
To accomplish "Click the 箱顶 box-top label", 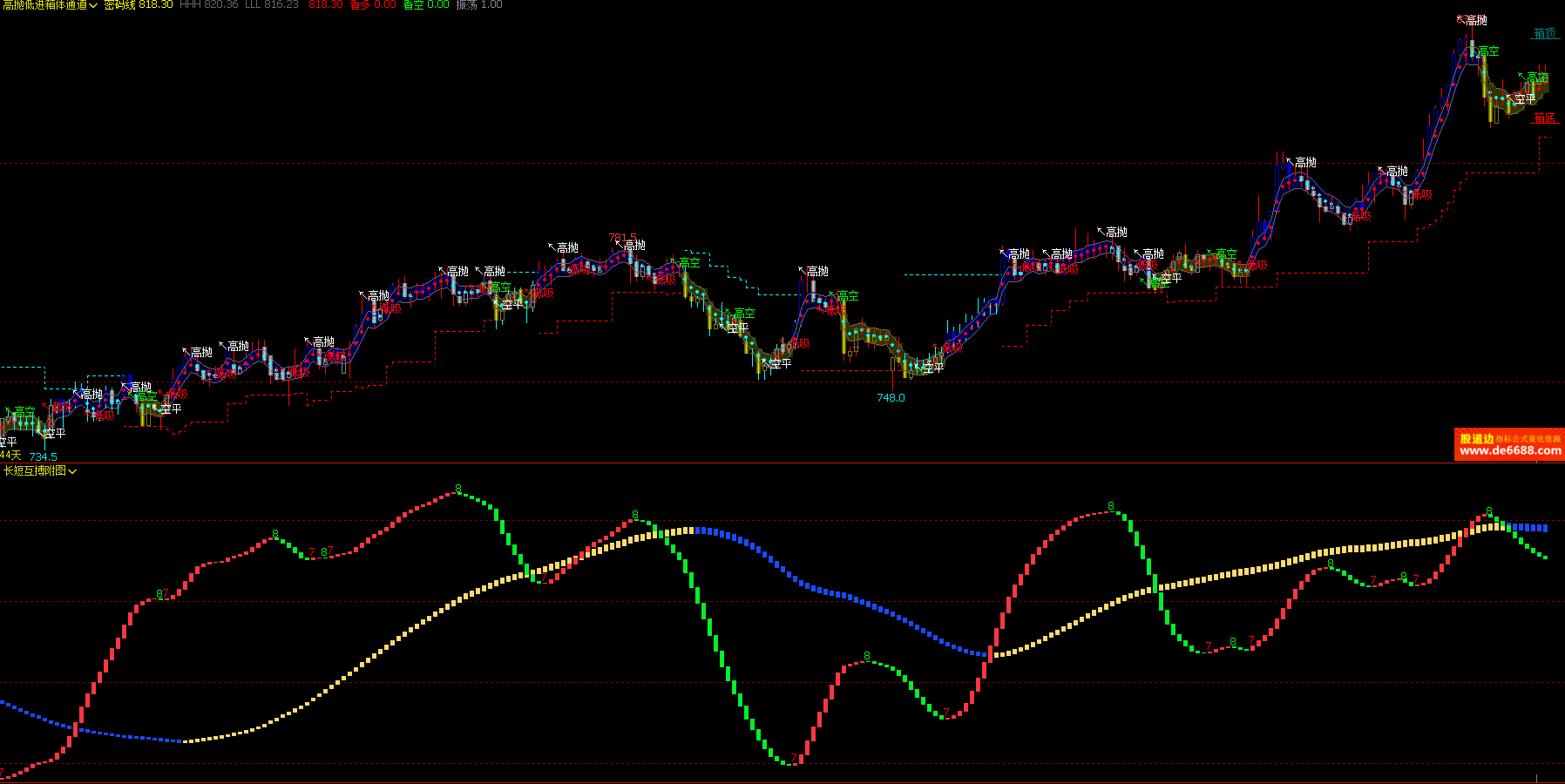I will [1544, 33].
